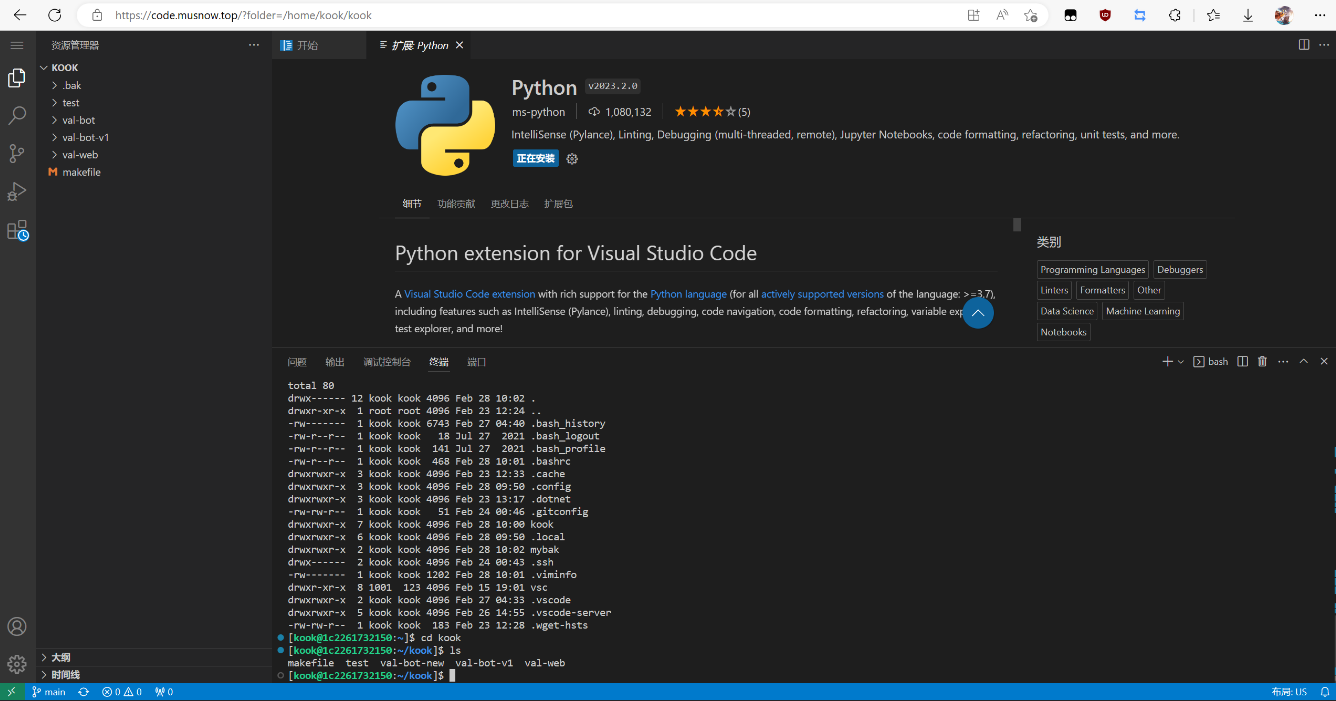Select the Machine Learning category tag
The height and width of the screenshot is (701, 1336).
[1143, 312]
